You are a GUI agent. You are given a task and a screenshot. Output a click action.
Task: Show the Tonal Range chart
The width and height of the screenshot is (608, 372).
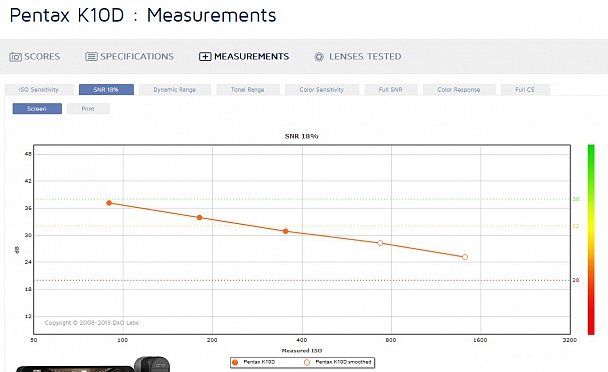pyautogui.click(x=248, y=90)
